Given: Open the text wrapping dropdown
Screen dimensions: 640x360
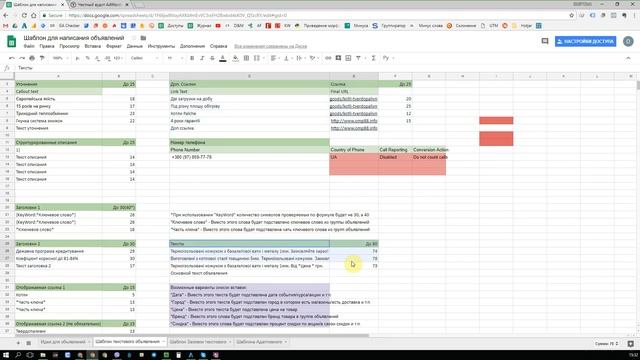Looking at the screenshot, I should [x=300, y=58].
